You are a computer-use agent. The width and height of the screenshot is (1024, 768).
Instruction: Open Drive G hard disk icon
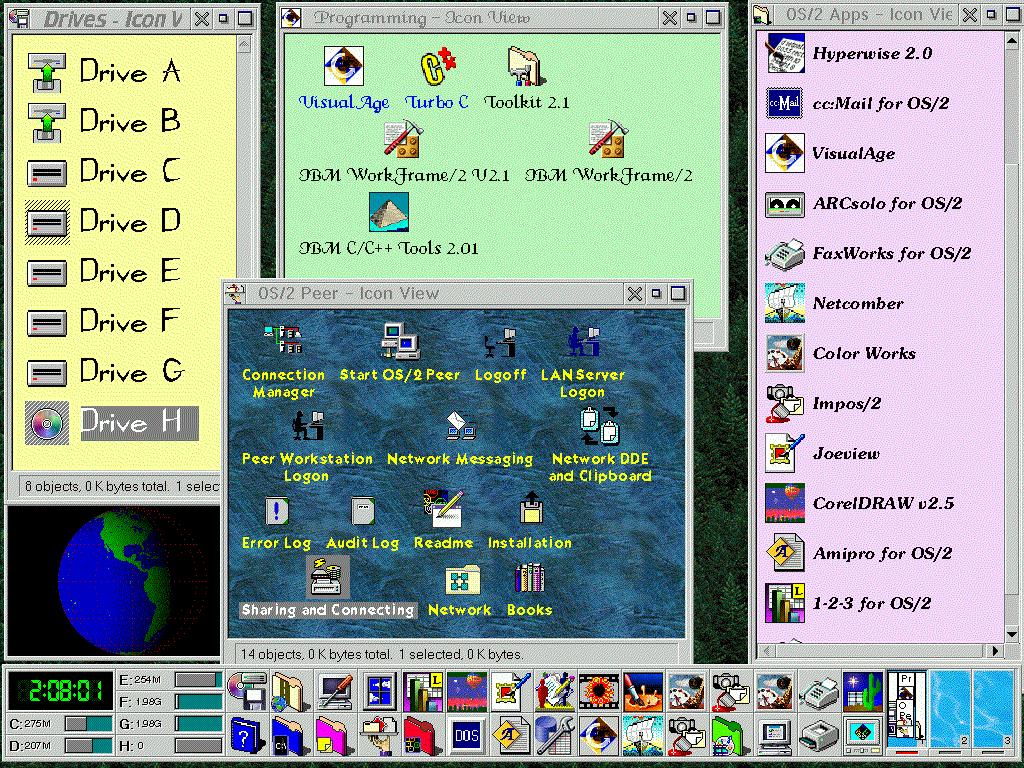[46, 372]
